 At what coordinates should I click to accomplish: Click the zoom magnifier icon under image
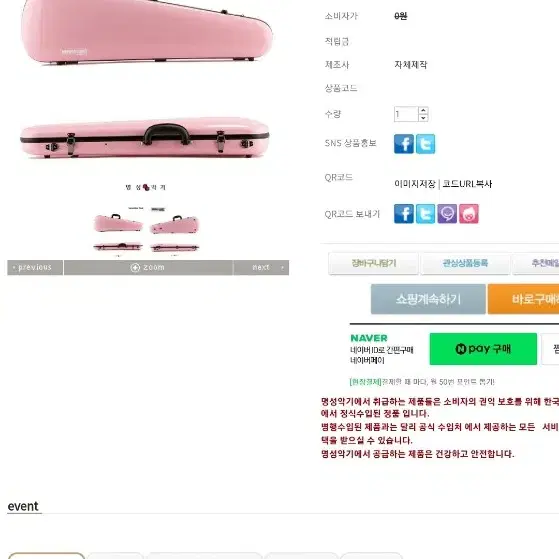(x=135, y=268)
